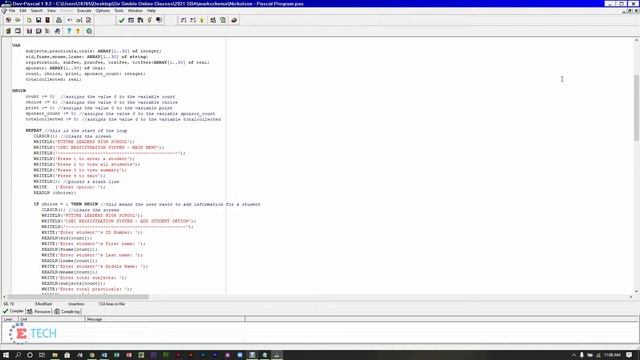The width and height of the screenshot is (640, 360).
Task: Click the scroll-up arrow of the editor
Action: [x=636, y=40]
